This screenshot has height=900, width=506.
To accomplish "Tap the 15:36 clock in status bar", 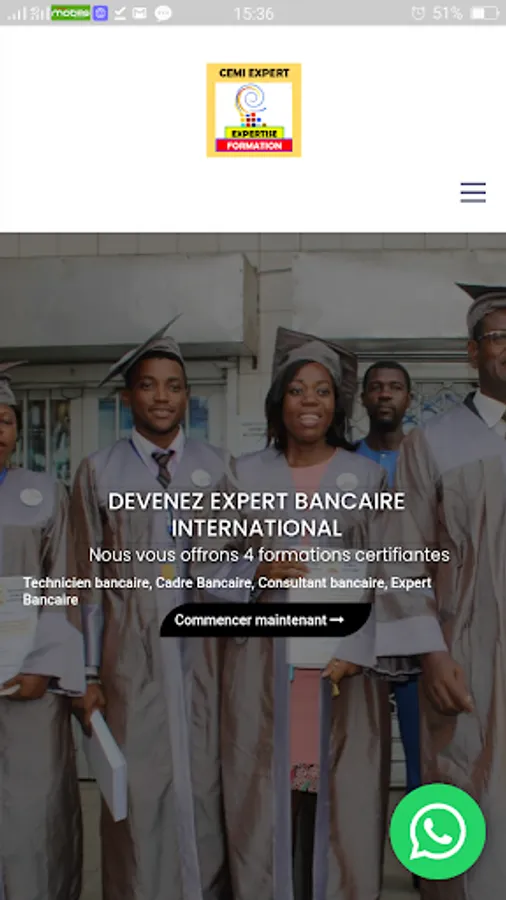I will pos(254,13).
